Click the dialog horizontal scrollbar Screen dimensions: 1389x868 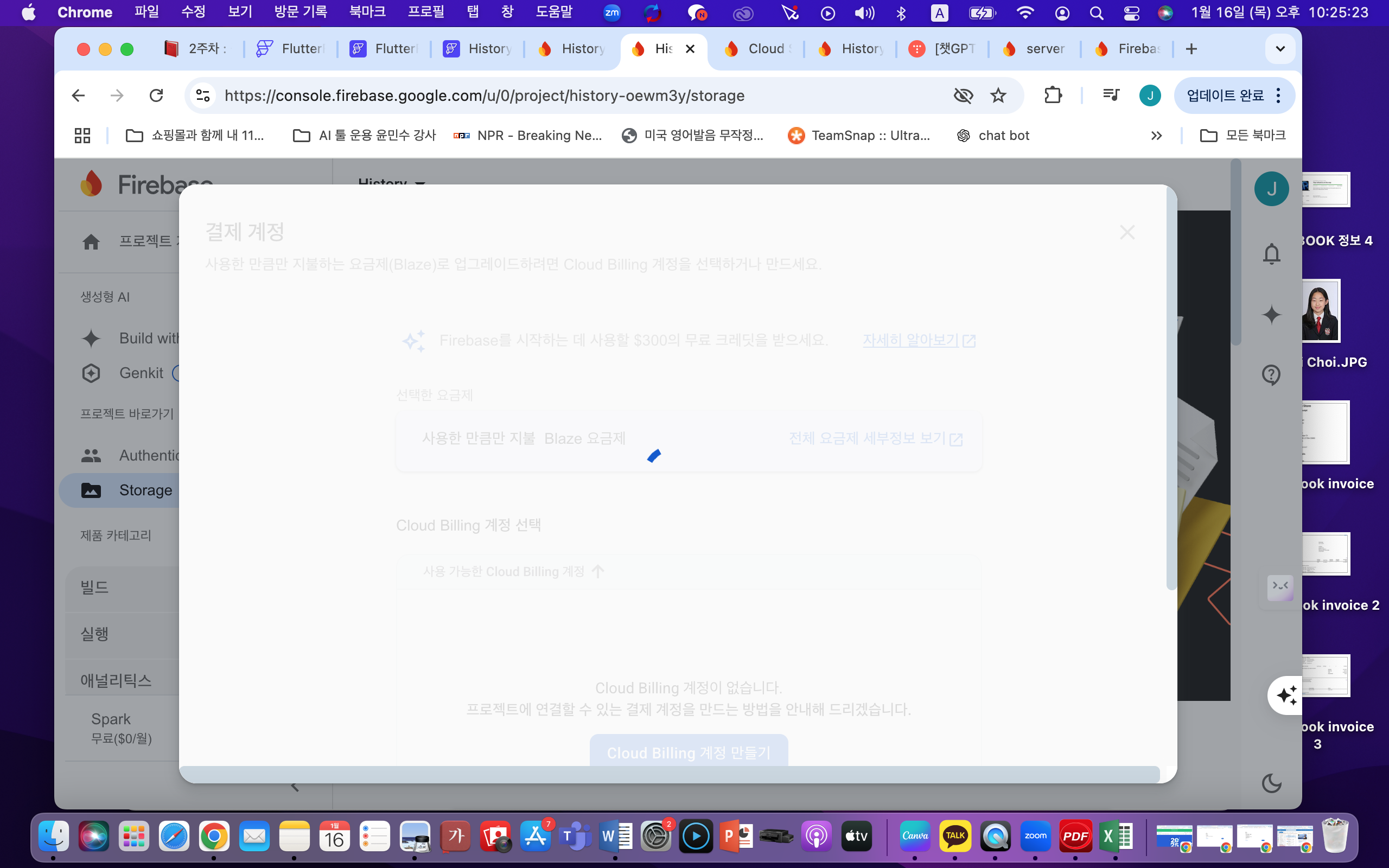[669, 774]
